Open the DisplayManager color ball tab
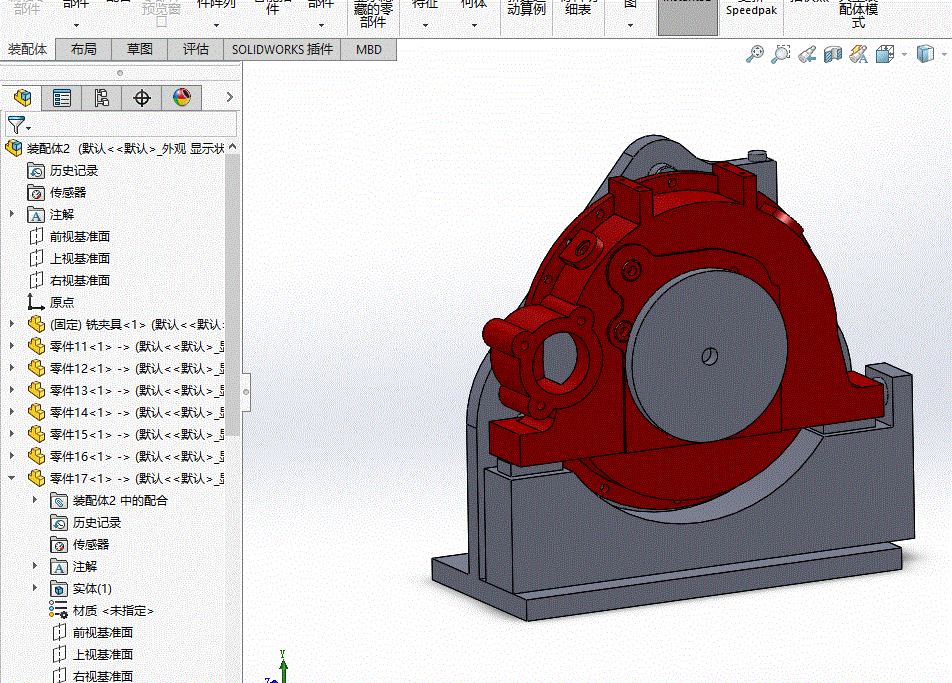952x683 pixels. (x=181, y=97)
